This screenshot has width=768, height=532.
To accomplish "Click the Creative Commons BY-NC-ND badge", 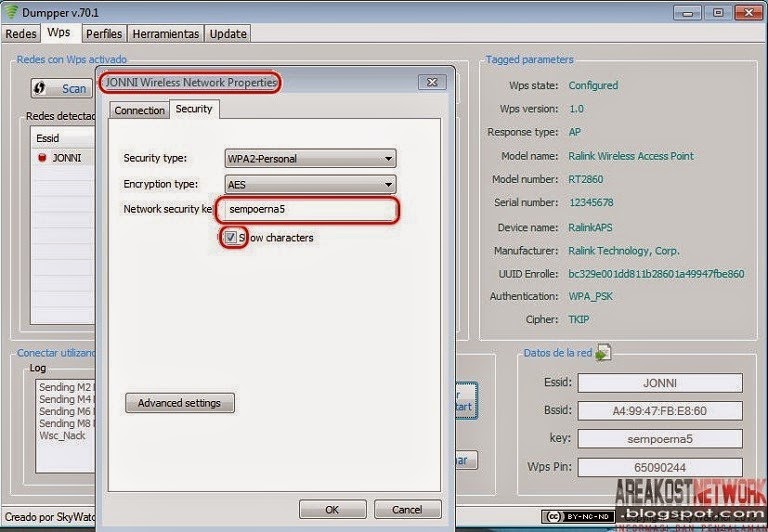I will point(578,516).
